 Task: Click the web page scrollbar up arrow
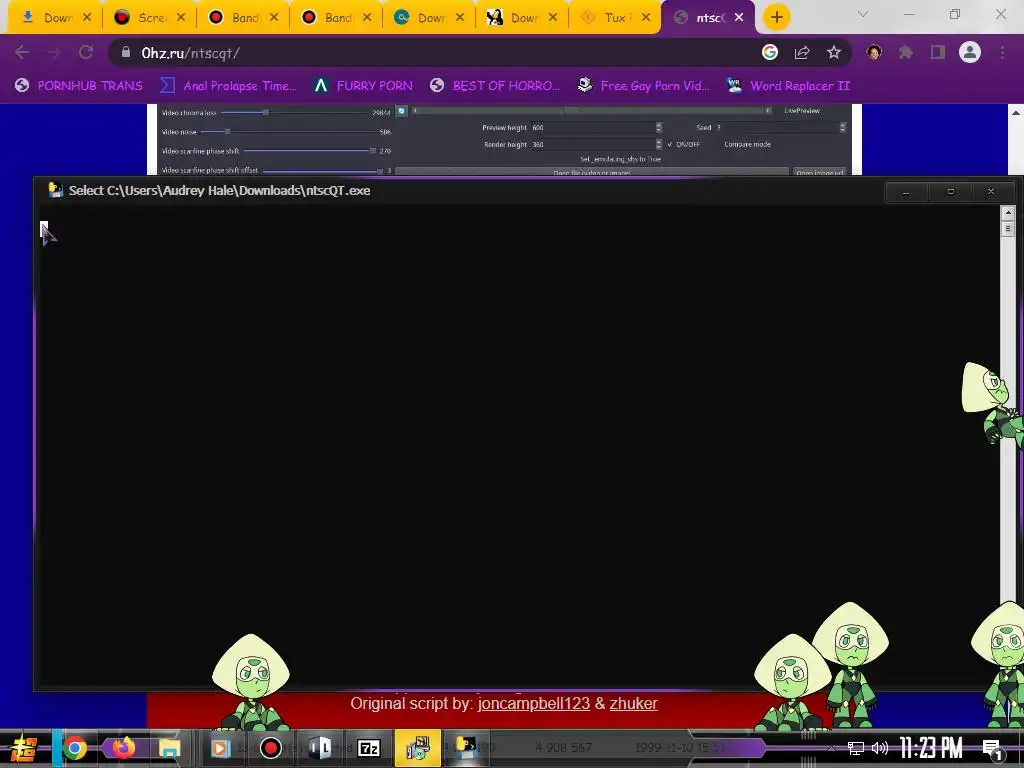(x=1016, y=112)
